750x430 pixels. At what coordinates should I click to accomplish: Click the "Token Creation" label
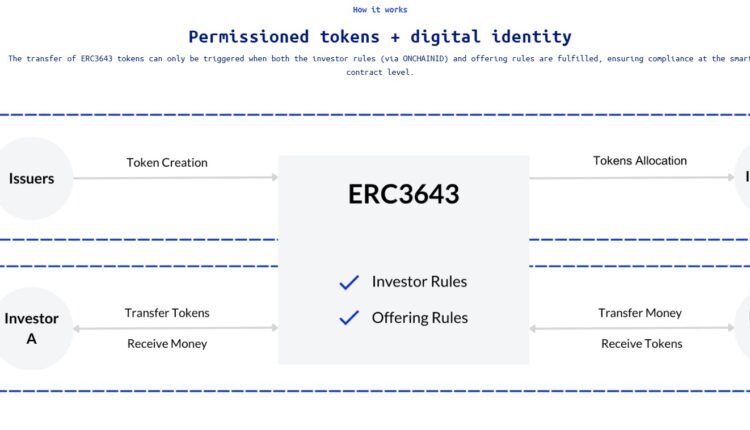pyautogui.click(x=167, y=162)
